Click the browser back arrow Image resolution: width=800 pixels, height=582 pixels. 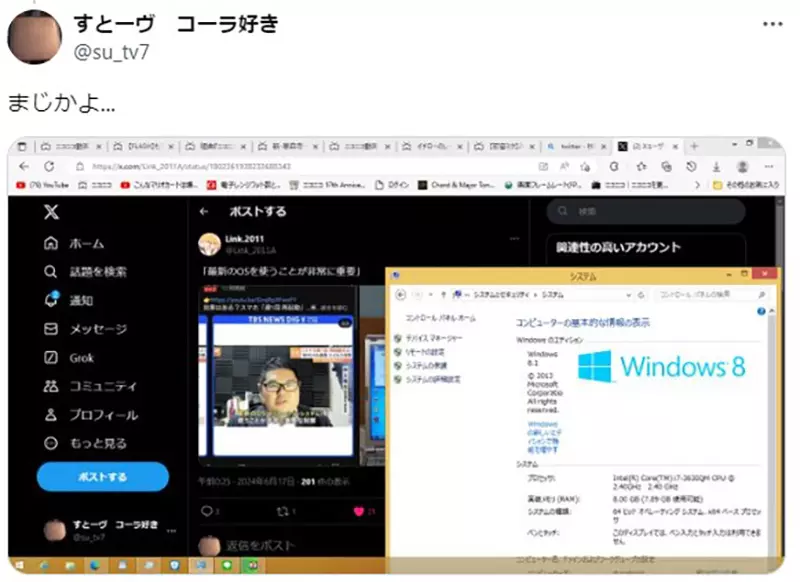tap(24, 166)
